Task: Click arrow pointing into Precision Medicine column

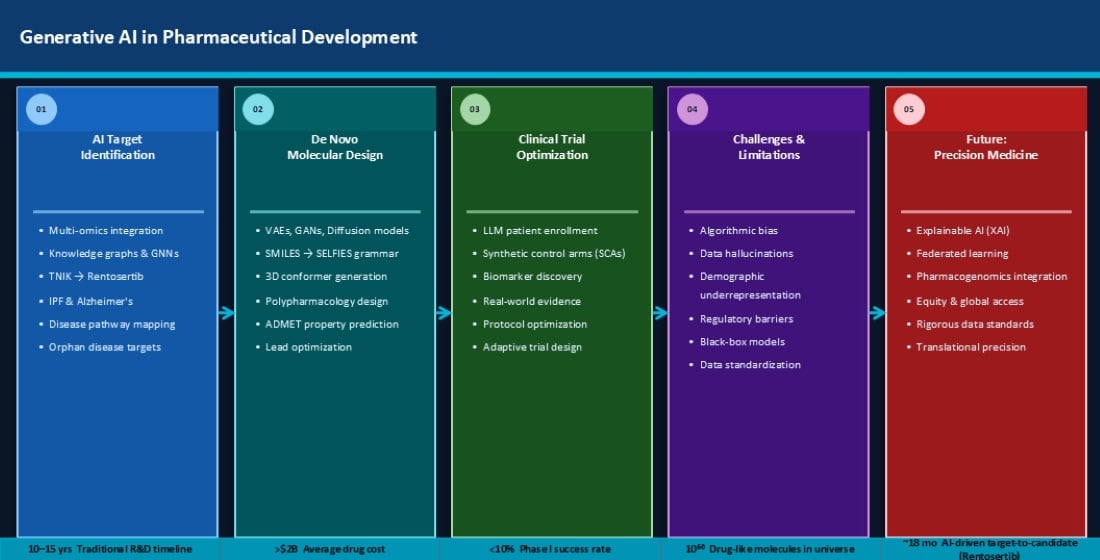Action: pyautogui.click(x=877, y=313)
